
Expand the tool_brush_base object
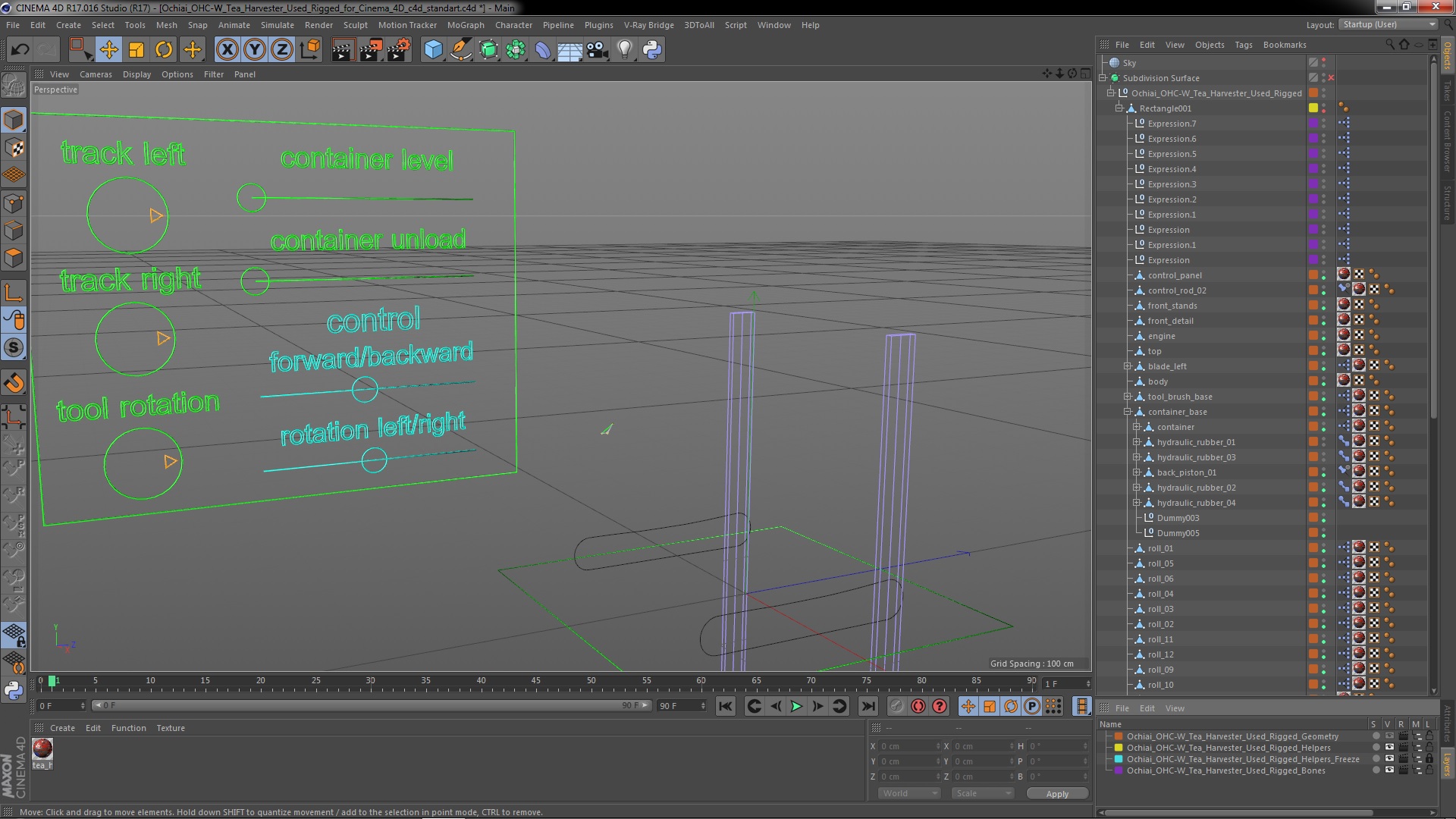pyautogui.click(x=1128, y=397)
